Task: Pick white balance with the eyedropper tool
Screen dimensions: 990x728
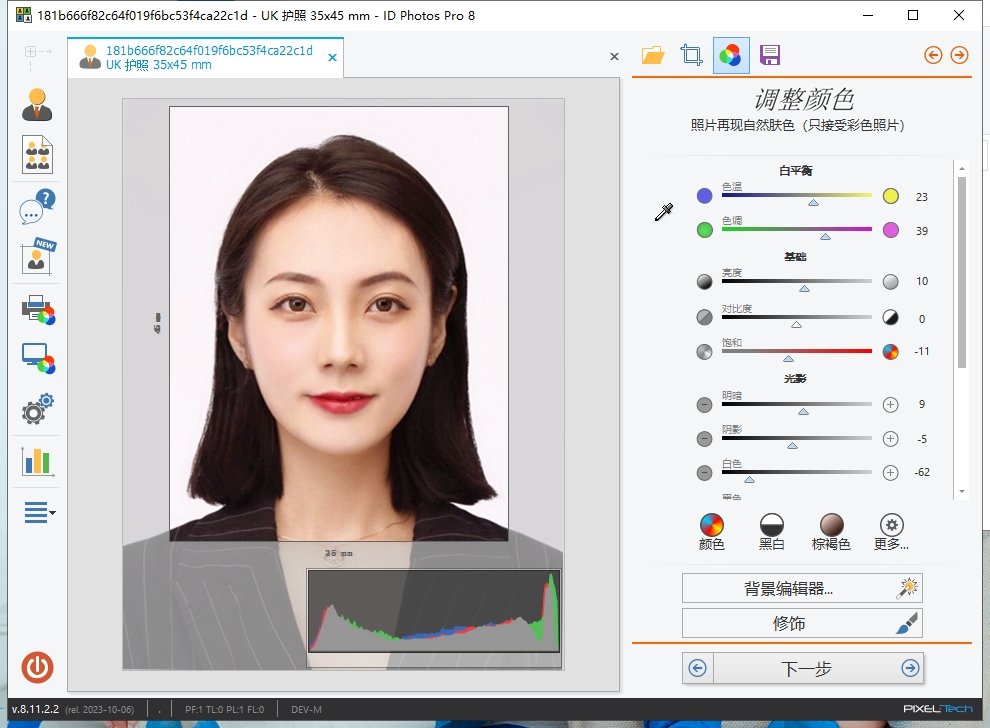Action: (664, 211)
